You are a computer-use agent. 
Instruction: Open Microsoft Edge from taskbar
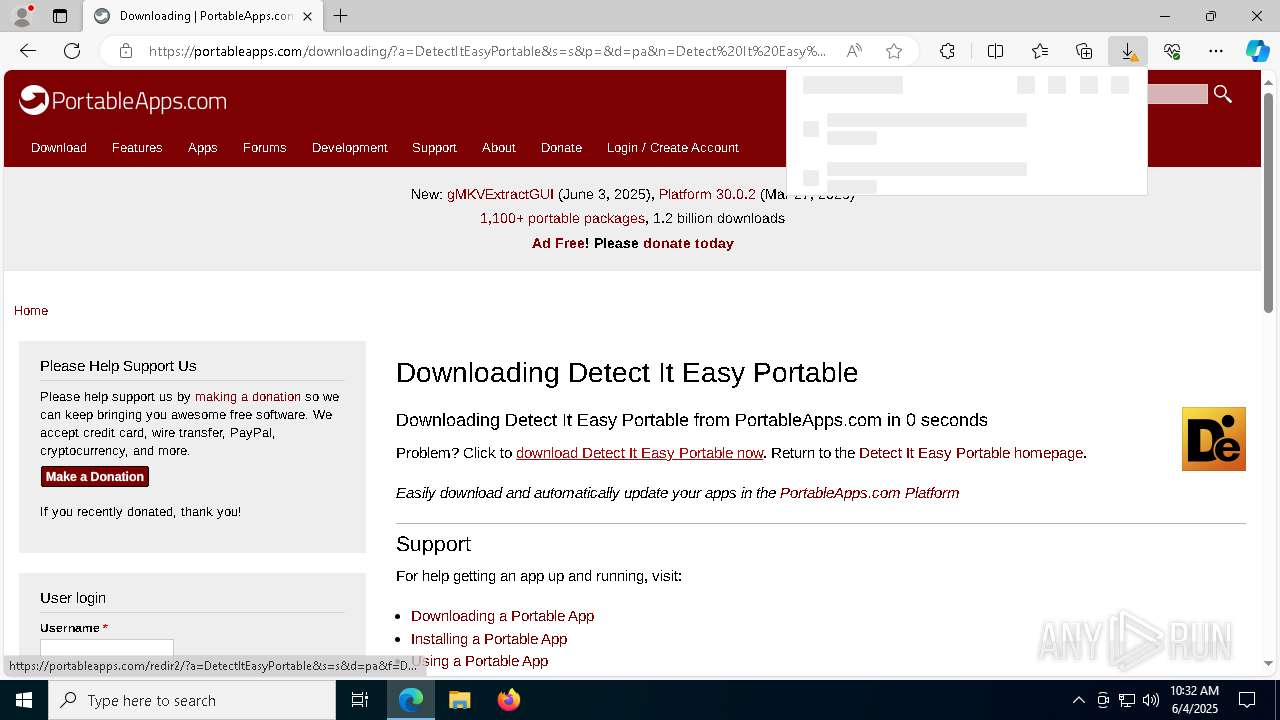pos(411,700)
